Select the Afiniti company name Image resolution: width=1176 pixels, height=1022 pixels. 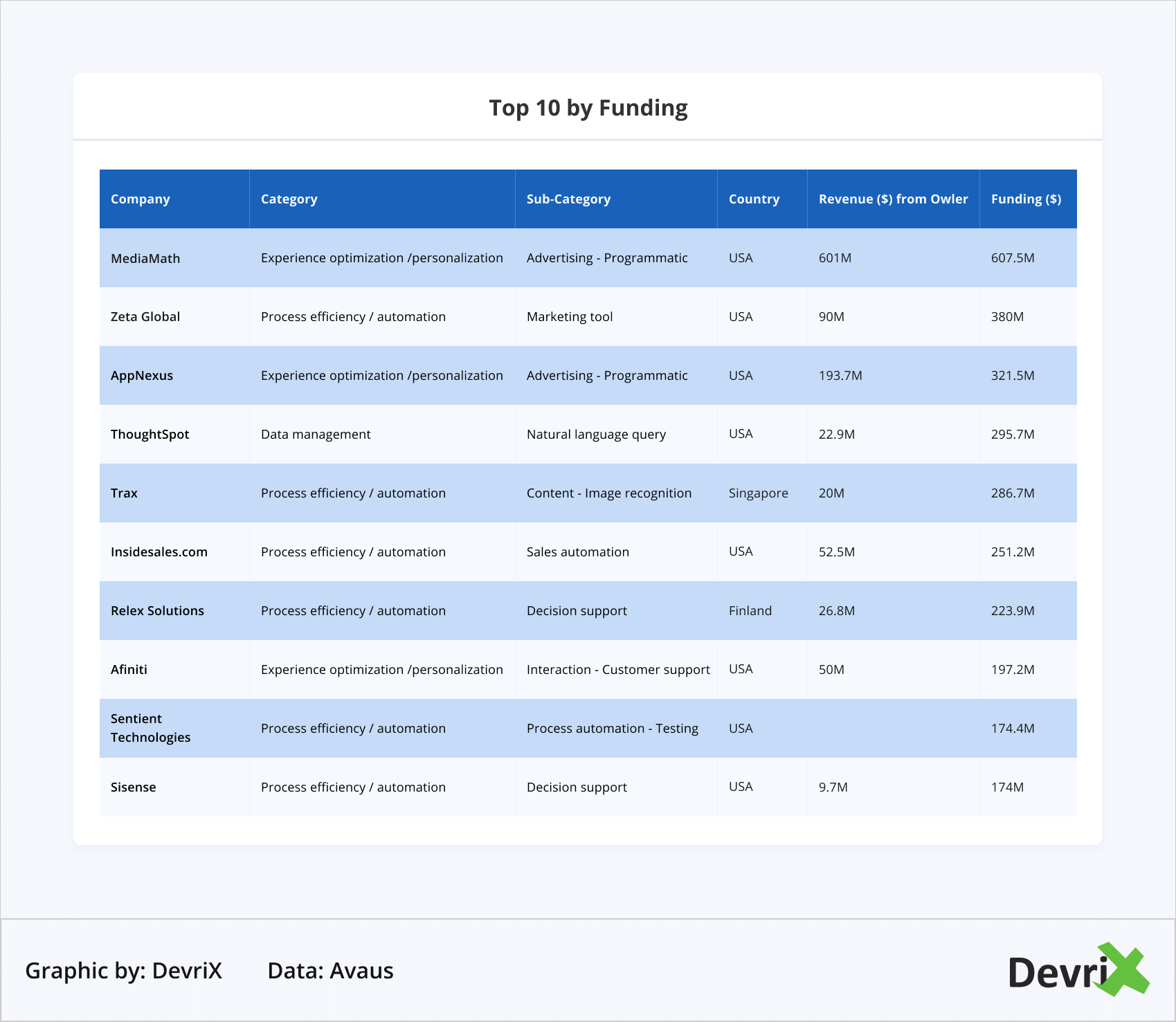(x=129, y=670)
